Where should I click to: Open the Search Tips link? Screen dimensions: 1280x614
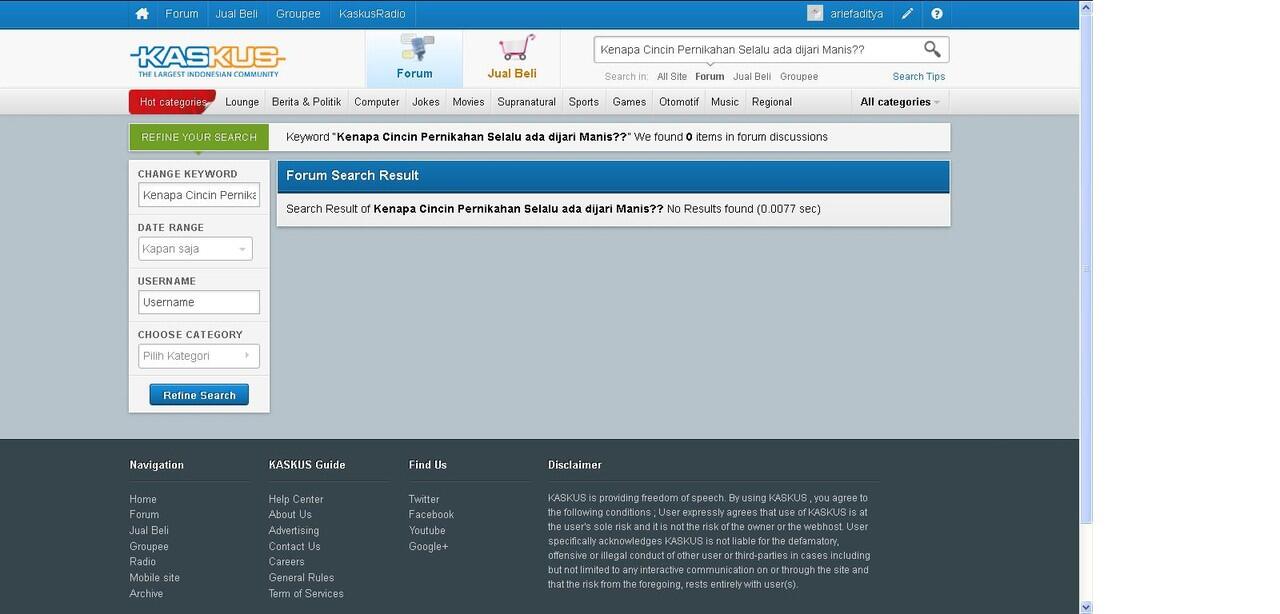coord(919,76)
